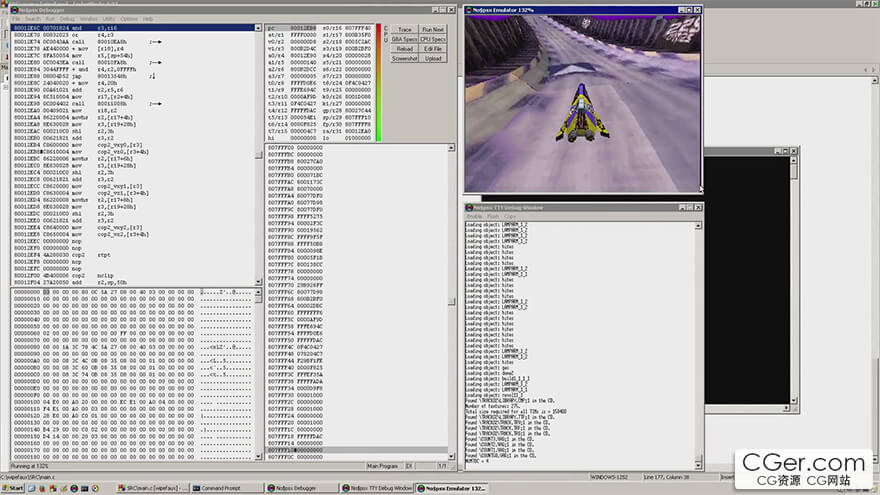The height and width of the screenshot is (495, 880).
Task: Click the Start button on taskbar
Action: click(14, 488)
